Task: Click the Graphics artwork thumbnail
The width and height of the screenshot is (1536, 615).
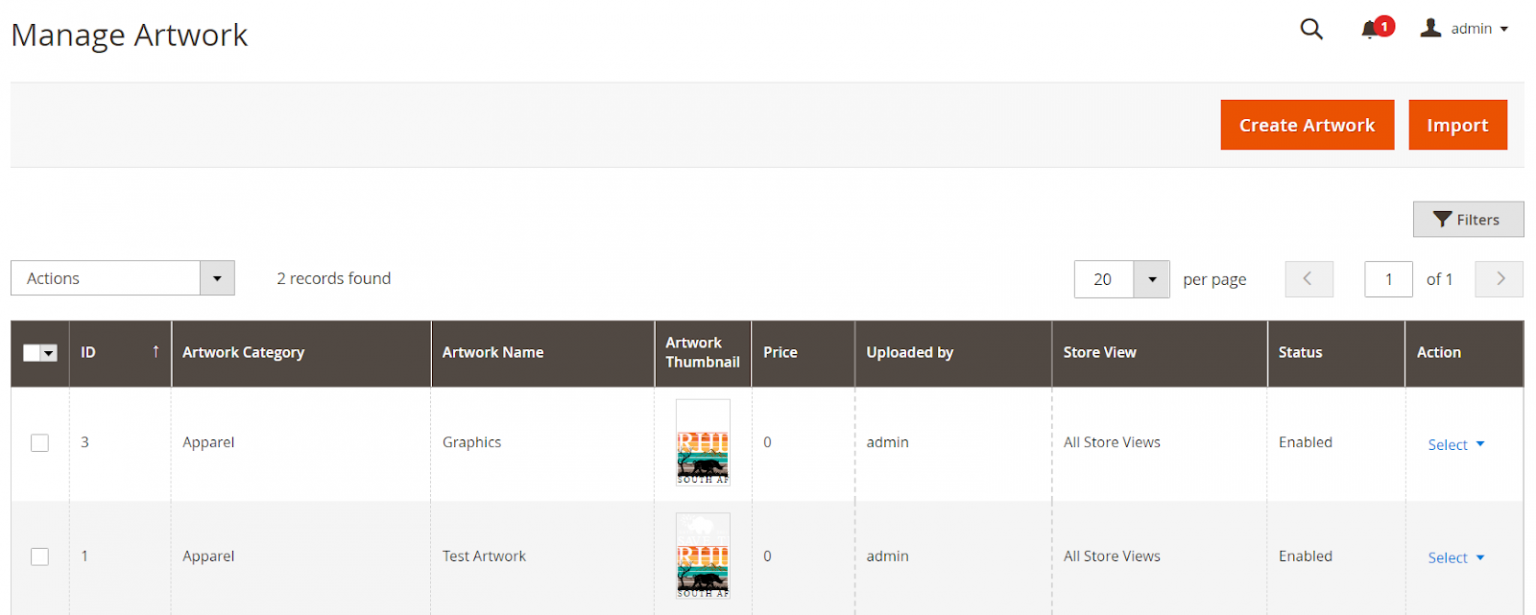Action: [702, 442]
